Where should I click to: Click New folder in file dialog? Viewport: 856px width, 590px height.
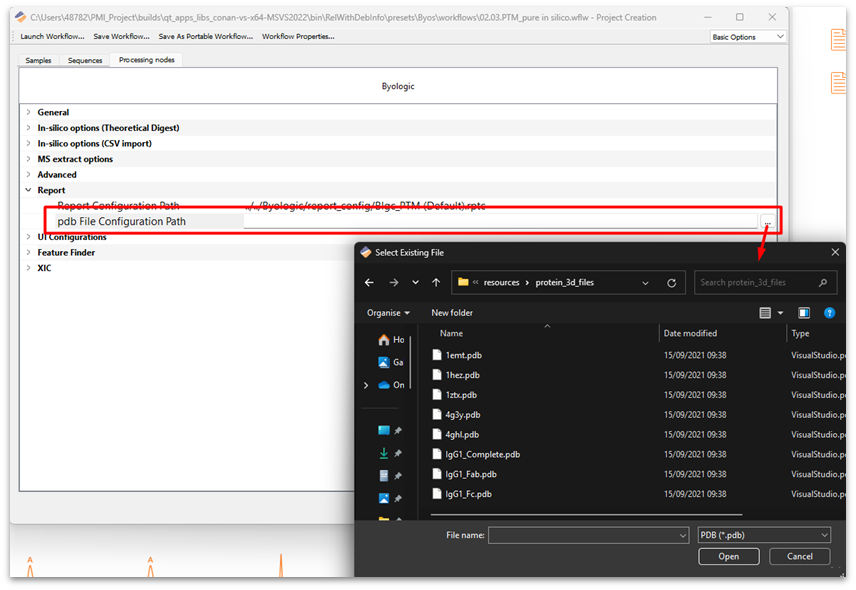click(x=452, y=313)
